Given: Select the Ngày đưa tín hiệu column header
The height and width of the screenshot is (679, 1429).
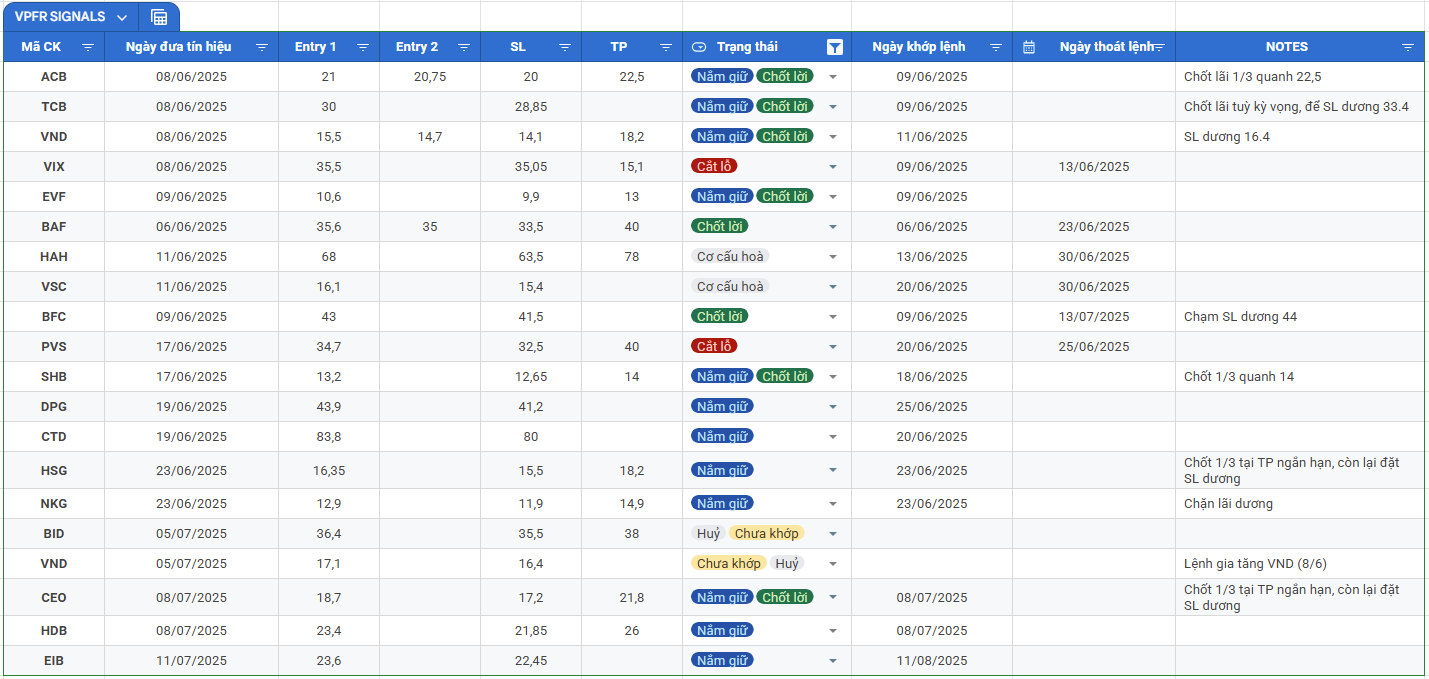Looking at the screenshot, I should tap(179, 47).
